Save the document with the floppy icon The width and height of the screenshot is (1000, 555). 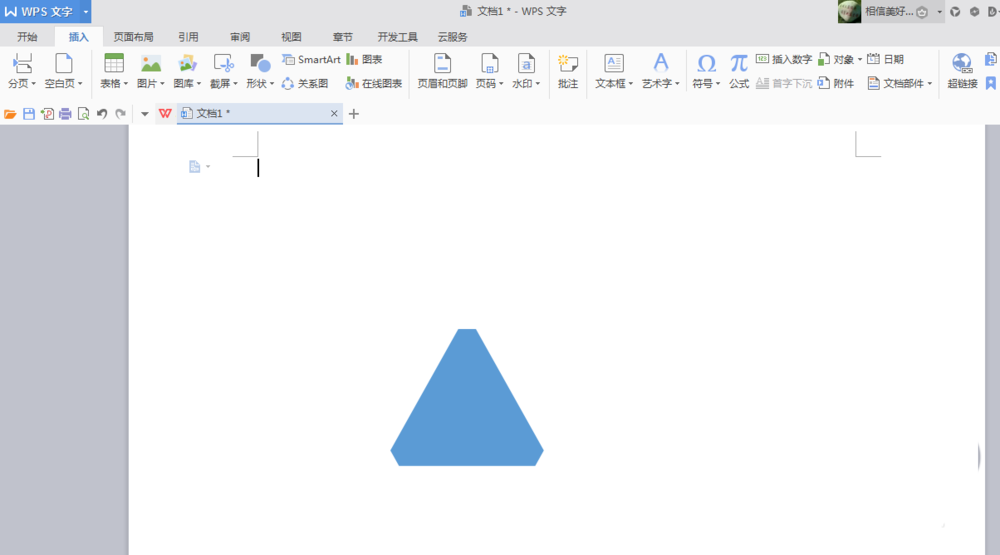click(x=29, y=114)
